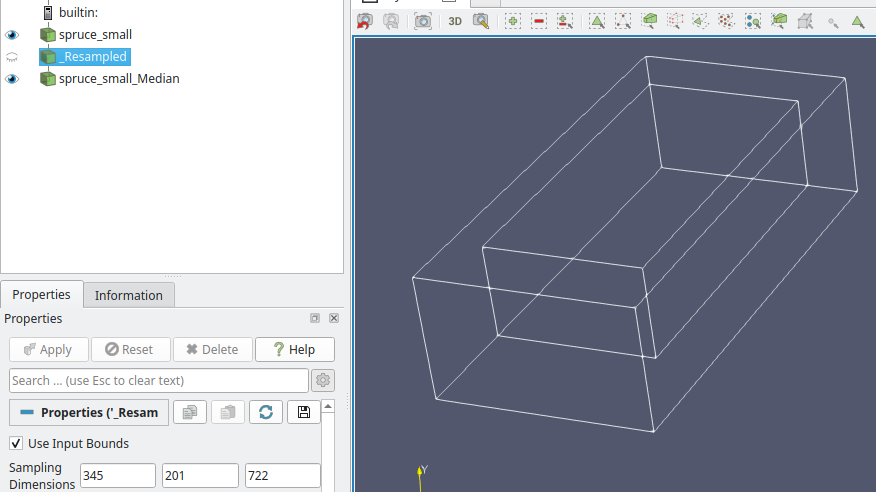Click the 3D interaction mode button
The height and width of the screenshot is (492, 876).
pos(455,20)
